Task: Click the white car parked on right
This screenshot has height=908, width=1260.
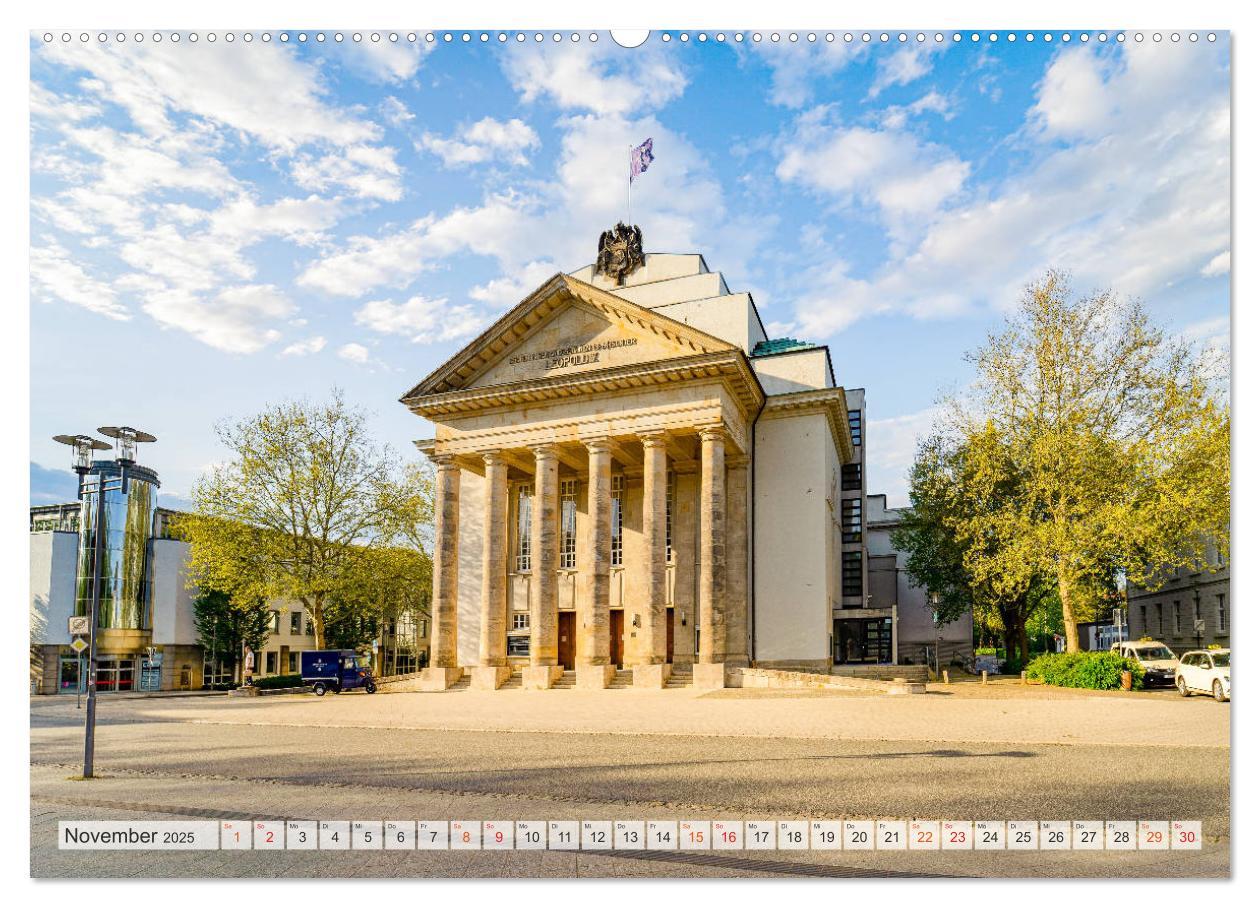Action: [1203, 674]
